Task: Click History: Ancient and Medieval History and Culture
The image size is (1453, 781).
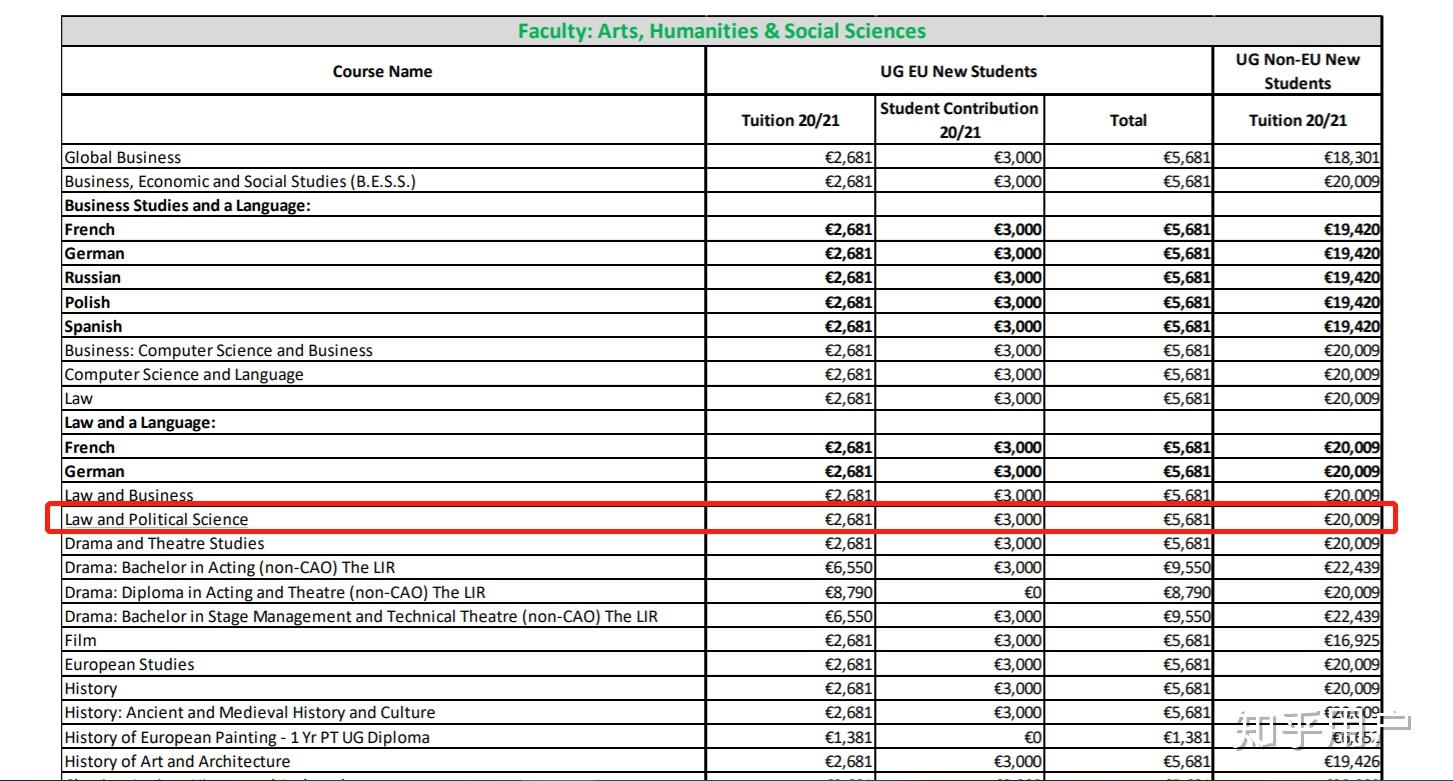Action: pos(250,712)
